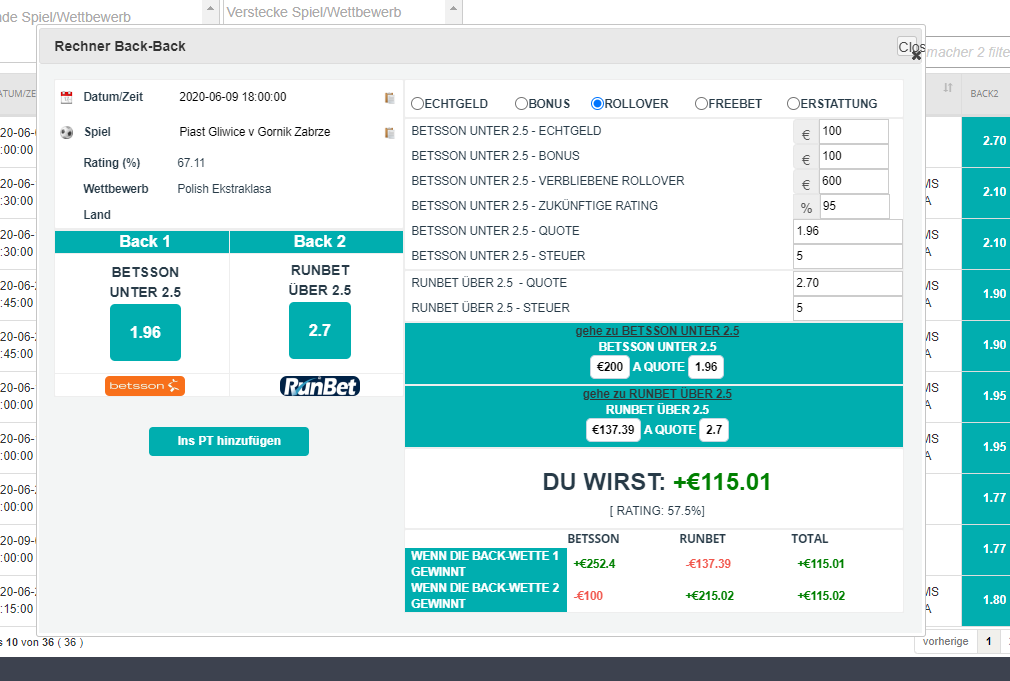
Task: Click the Betsson Unter 2.5 Quote field
Action: coord(848,231)
